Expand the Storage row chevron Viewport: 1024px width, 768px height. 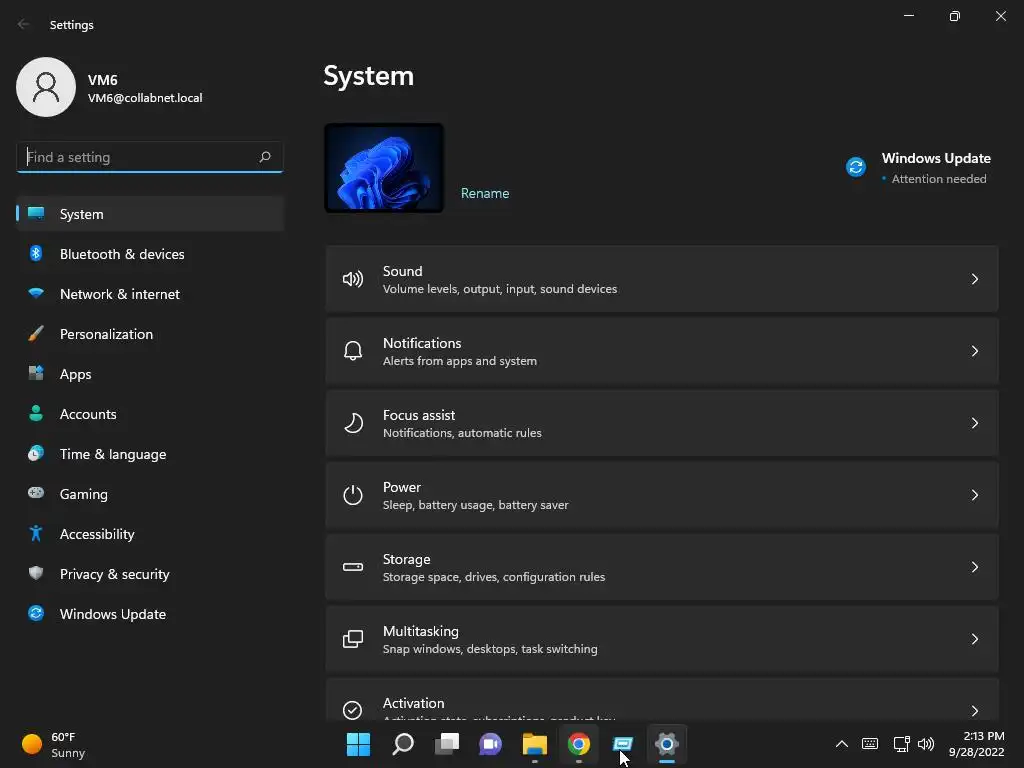point(974,567)
